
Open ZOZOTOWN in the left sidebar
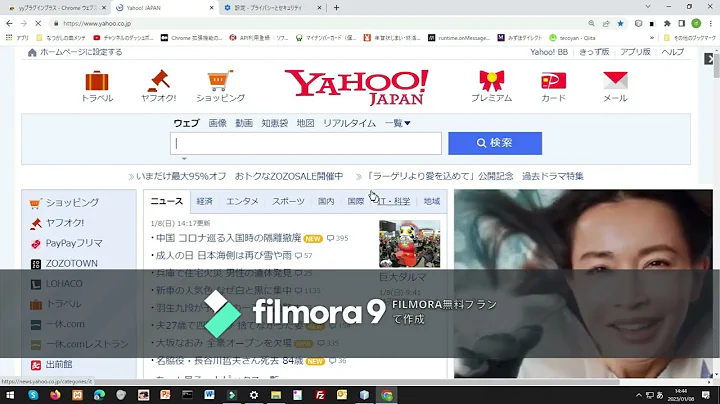click(x=71, y=264)
